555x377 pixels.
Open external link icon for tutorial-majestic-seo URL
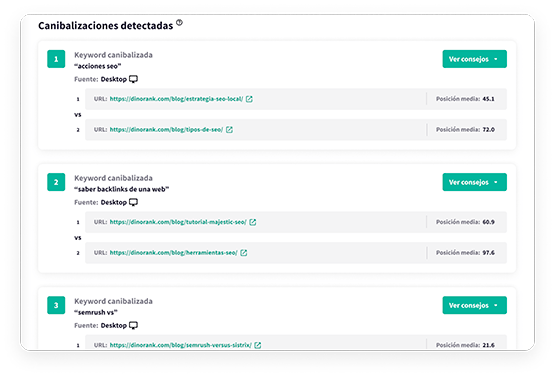click(x=253, y=222)
